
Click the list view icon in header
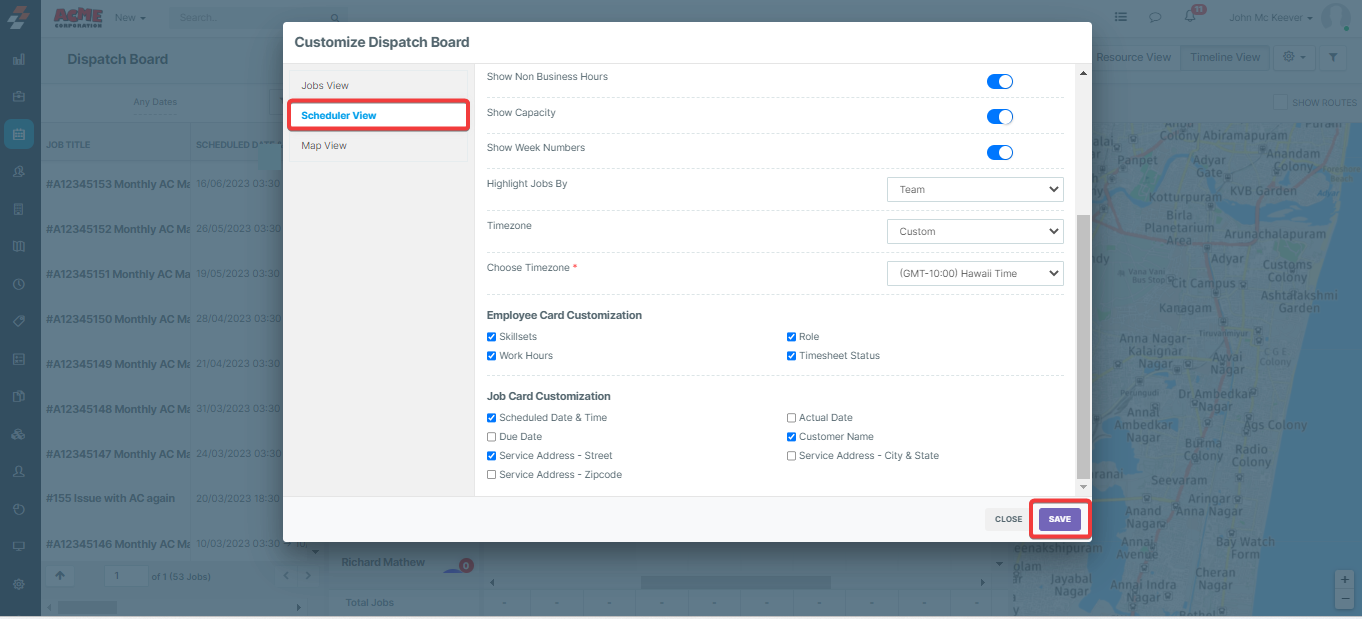coord(1121,17)
